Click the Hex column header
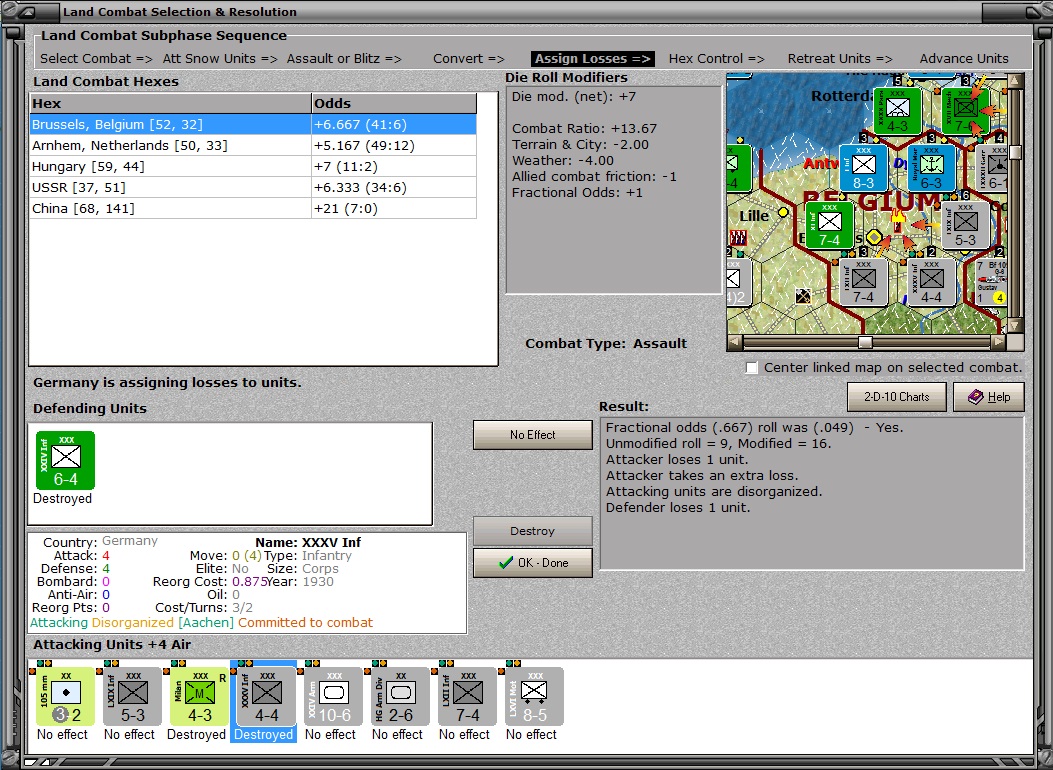Image resolution: width=1053 pixels, height=770 pixels. [x=171, y=103]
